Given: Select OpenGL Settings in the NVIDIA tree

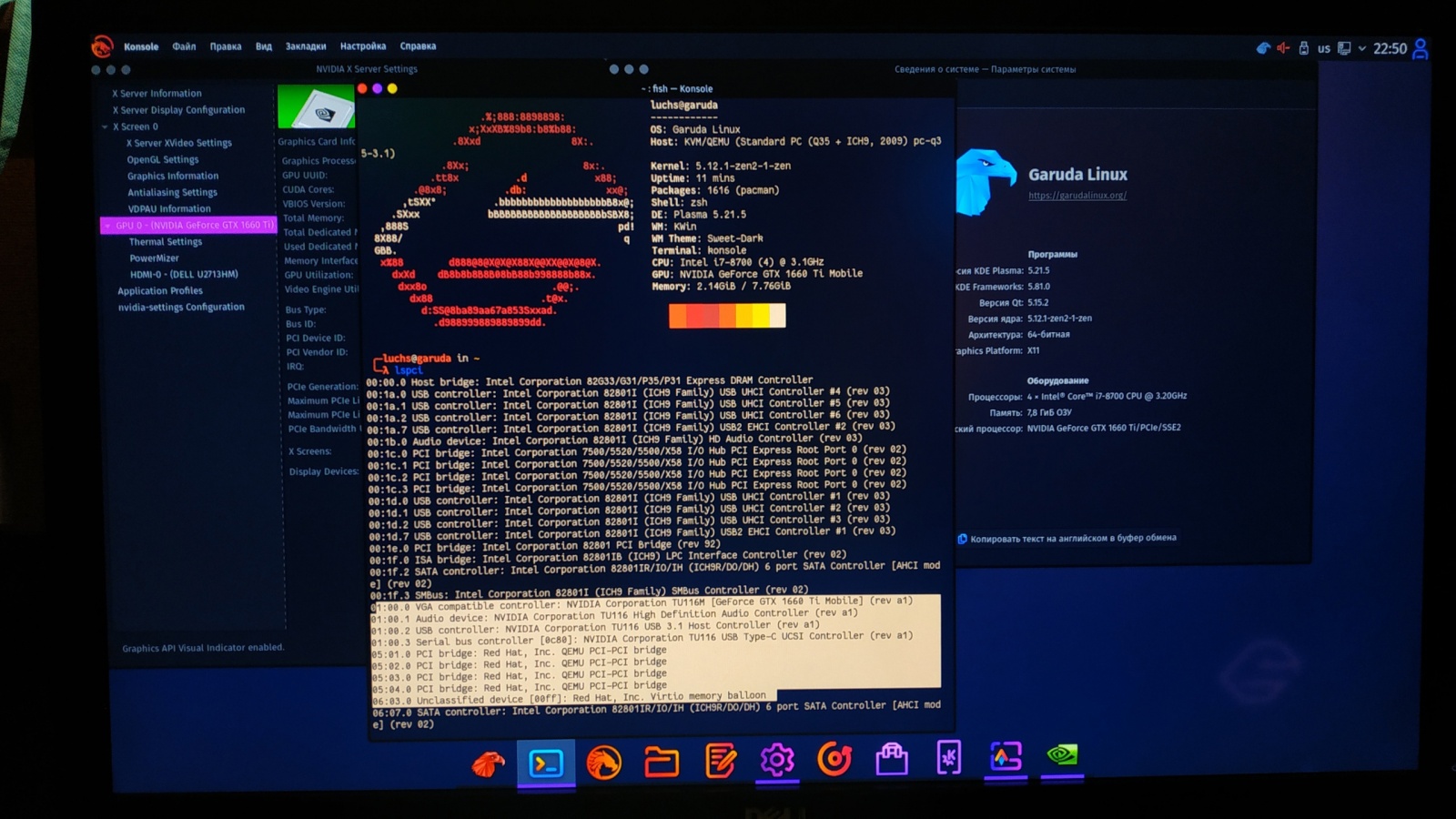Looking at the screenshot, I should (162, 159).
